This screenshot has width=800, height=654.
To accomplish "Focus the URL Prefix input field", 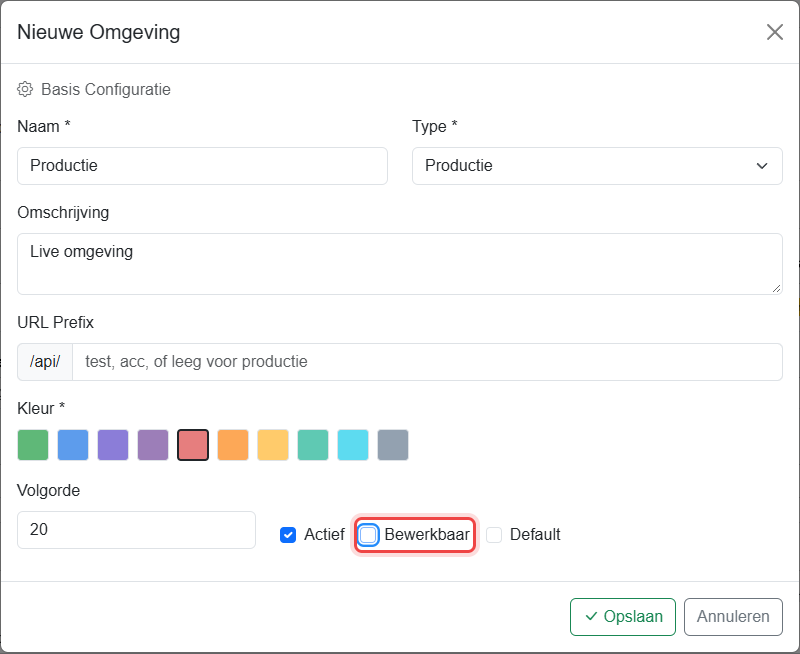I will pos(428,362).
